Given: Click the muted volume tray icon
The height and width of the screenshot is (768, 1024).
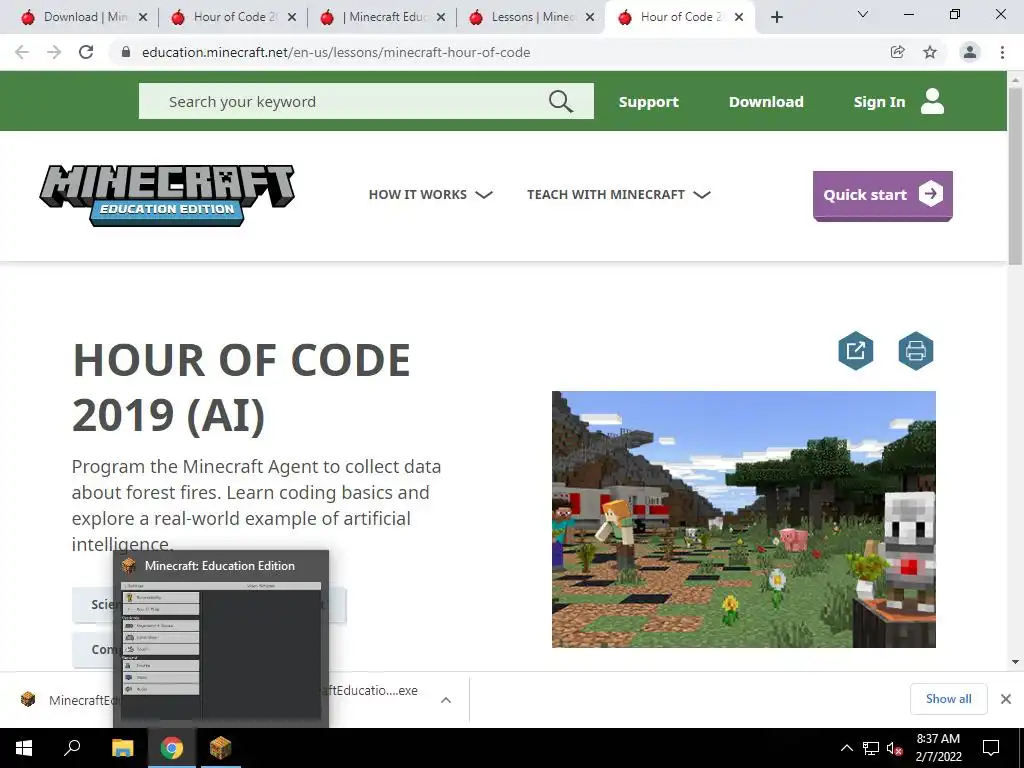Looking at the screenshot, I should (894, 748).
